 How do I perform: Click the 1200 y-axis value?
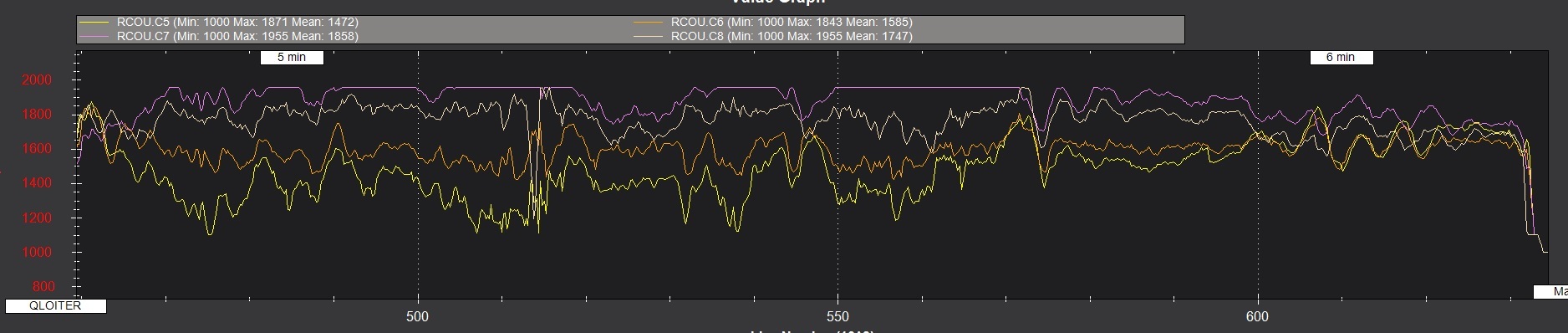click(37, 218)
